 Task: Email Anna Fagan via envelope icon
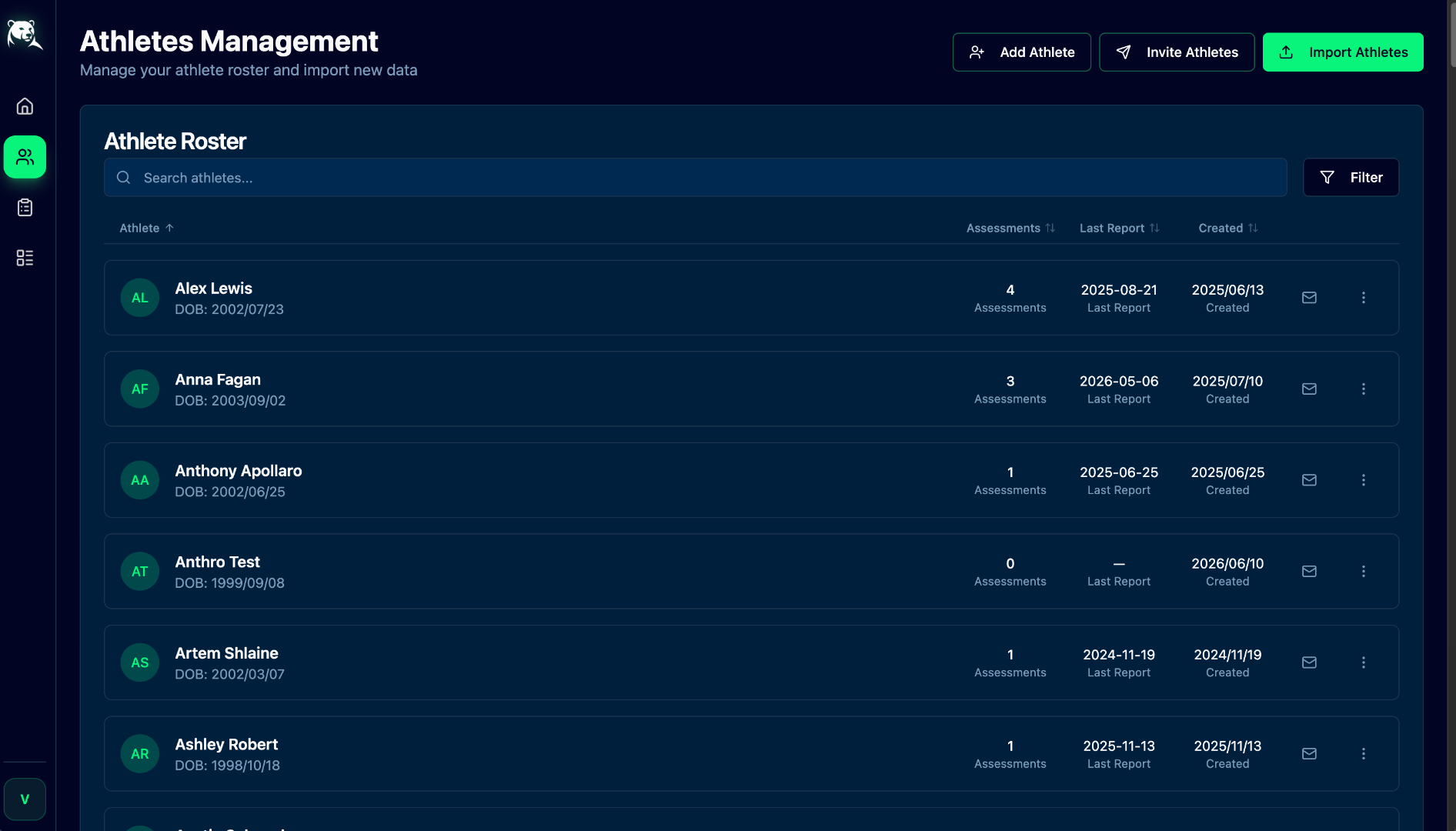pyautogui.click(x=1309, y=389)
